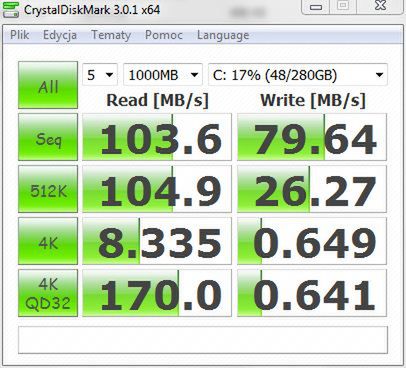The width and height of the screenshot is (406, 368).
Task: Click the Write [MB/s] column header
Action: (313, 100)
